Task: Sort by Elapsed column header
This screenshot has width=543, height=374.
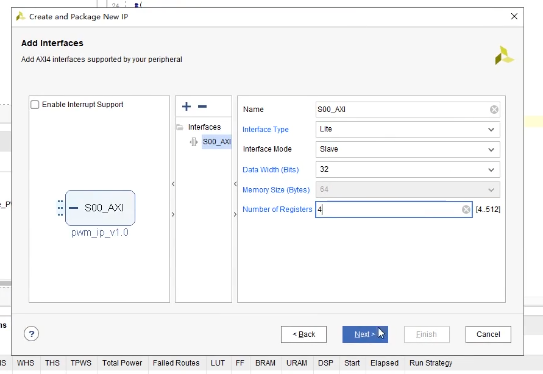Action: [384, 363]
